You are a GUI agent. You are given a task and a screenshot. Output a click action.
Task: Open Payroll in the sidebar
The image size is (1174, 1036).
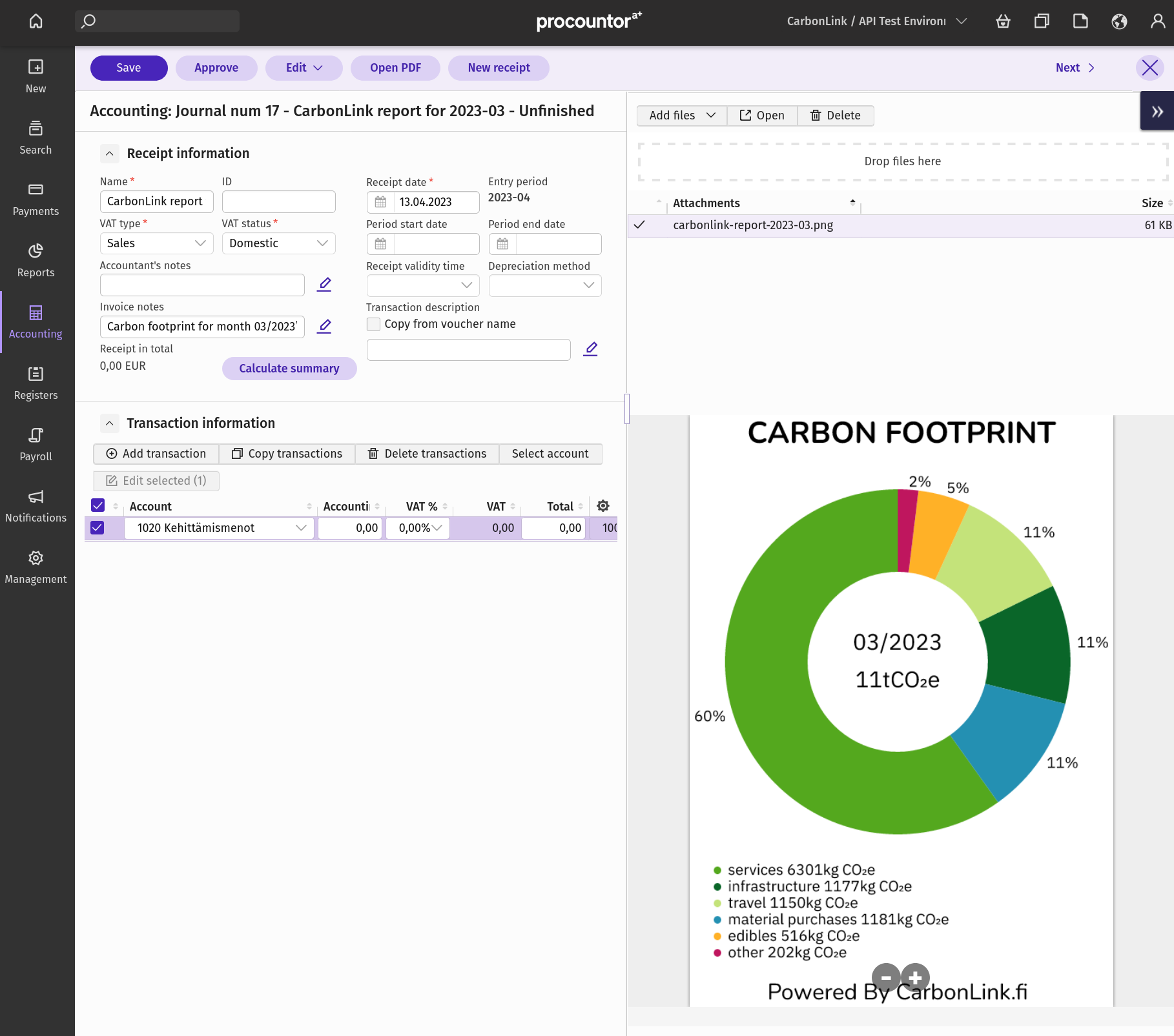[x=36, y=444]
